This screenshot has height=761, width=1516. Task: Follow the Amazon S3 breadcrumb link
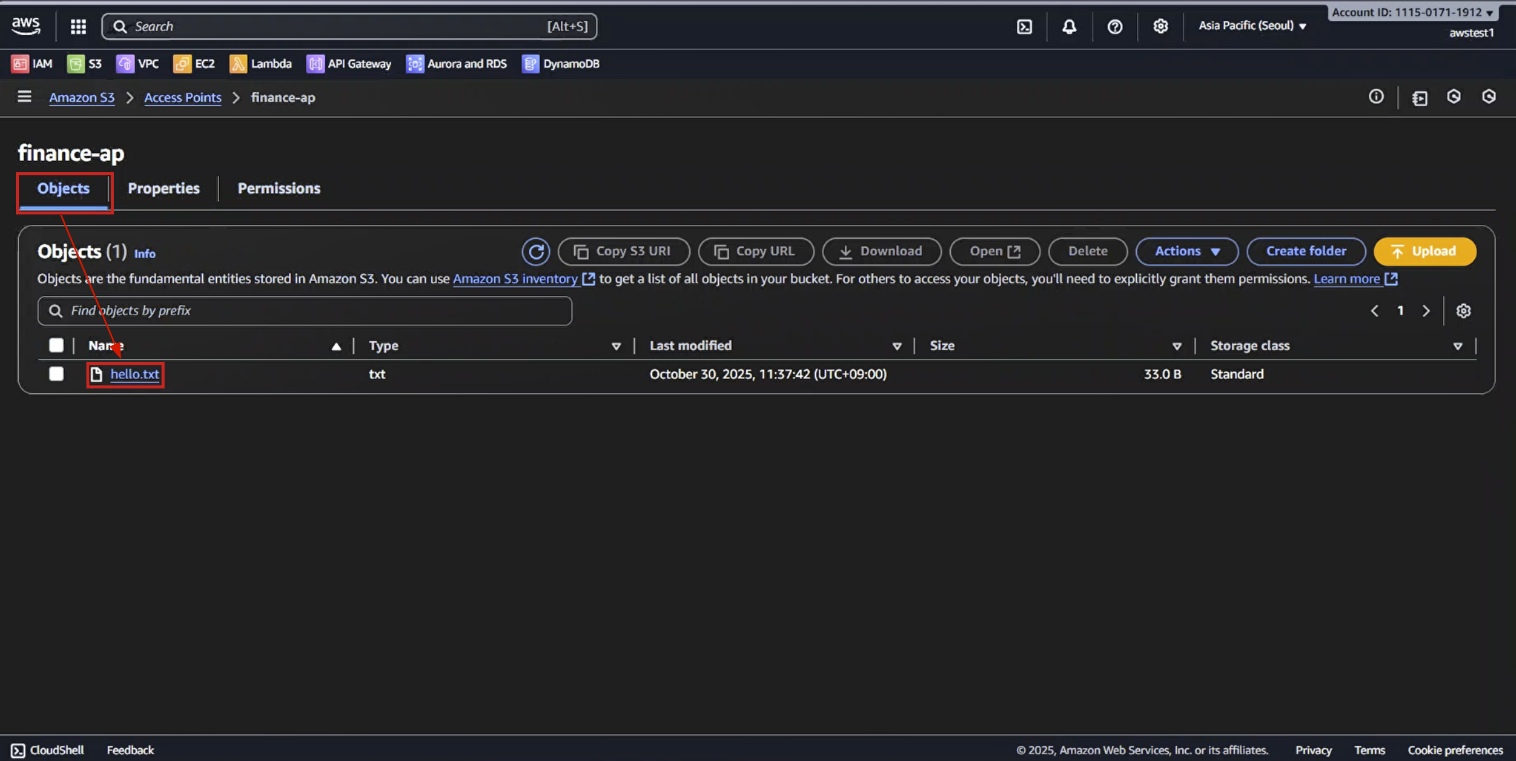click(x=82, y=98)
